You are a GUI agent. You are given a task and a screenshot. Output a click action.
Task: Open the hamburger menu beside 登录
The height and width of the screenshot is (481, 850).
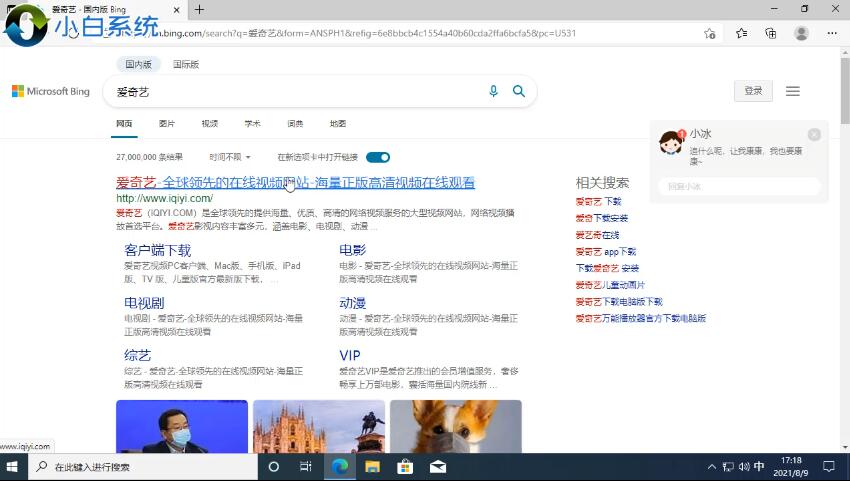tap(793, 91)
